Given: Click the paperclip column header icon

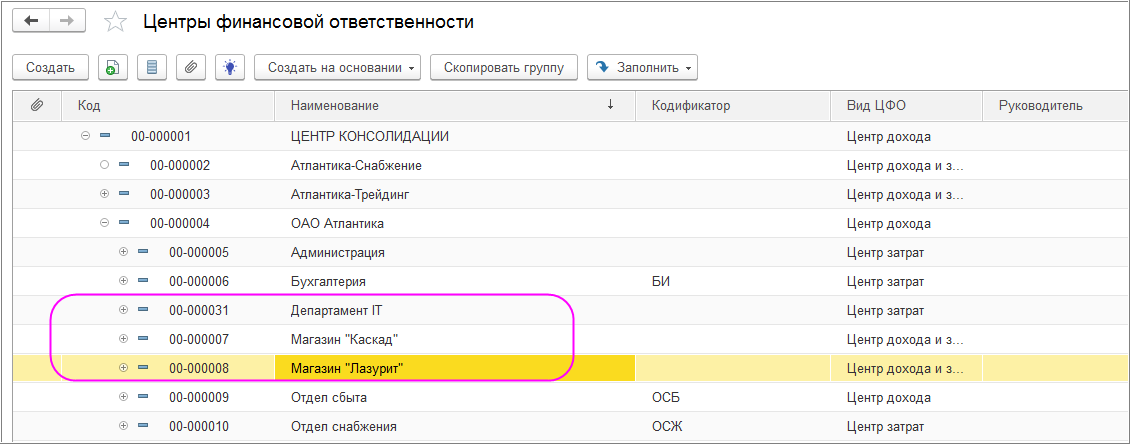Looking at the screenshot, I should [x=37, y=105].
